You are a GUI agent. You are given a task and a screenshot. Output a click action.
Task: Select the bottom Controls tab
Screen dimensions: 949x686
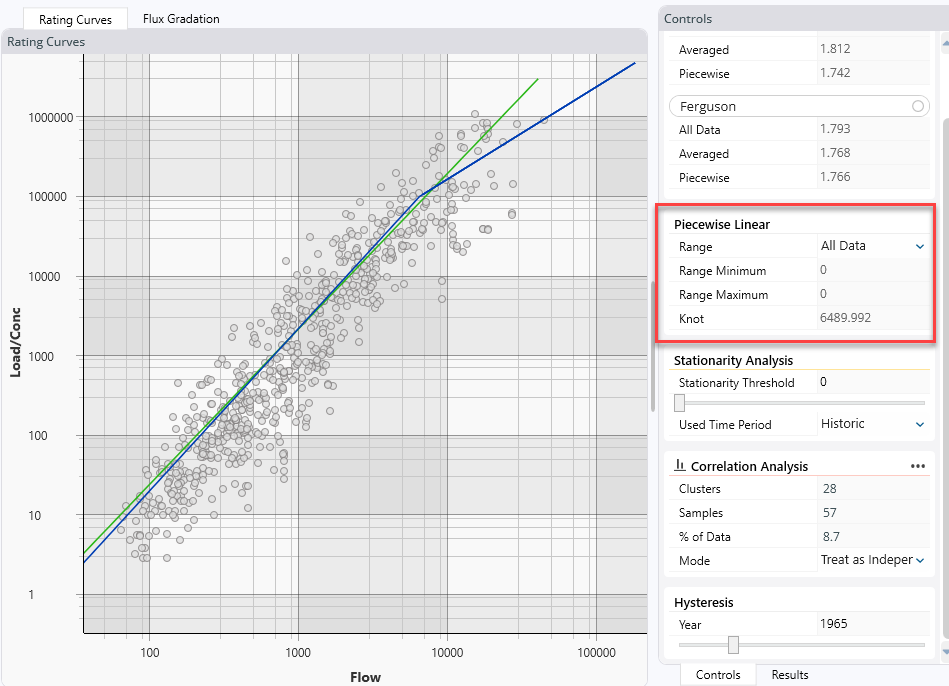click(x=718, y=675)
